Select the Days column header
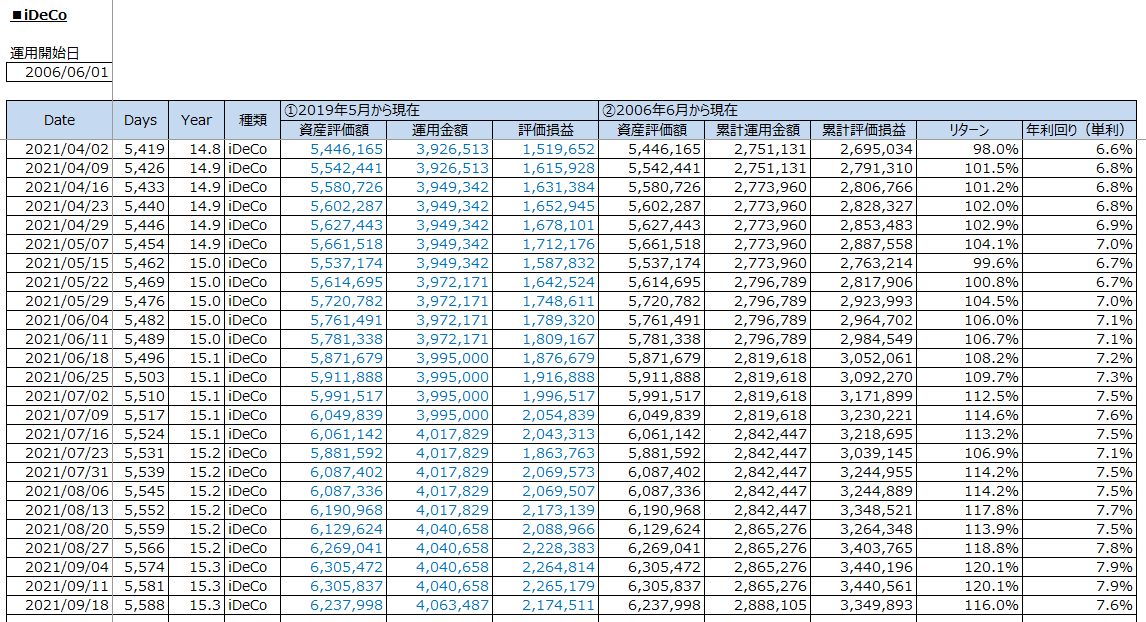Image resolution: width=1146 pixels, height=622 pixels. click(x=140, y=120)
